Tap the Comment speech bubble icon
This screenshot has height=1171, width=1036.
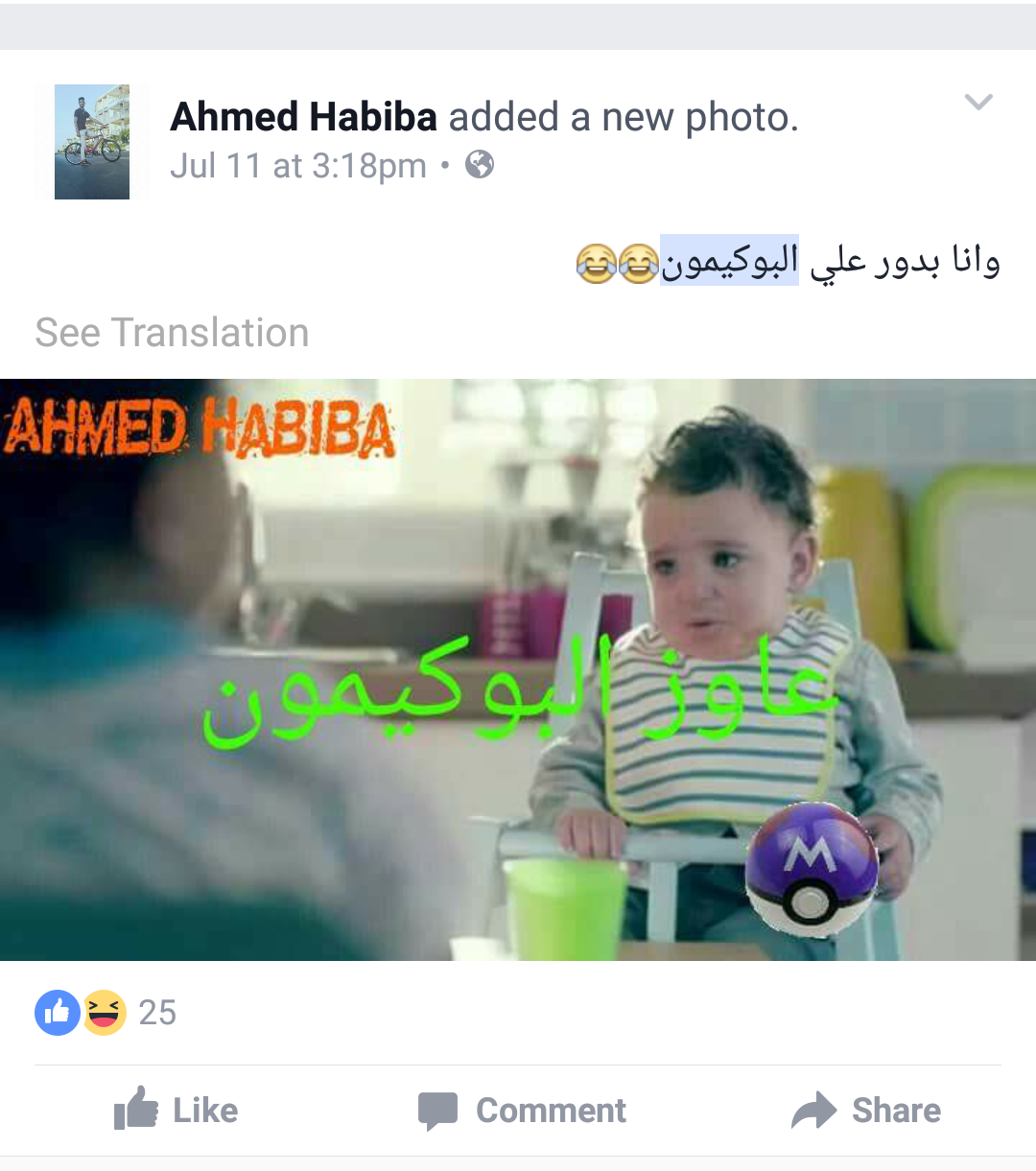pos(438,1112)
